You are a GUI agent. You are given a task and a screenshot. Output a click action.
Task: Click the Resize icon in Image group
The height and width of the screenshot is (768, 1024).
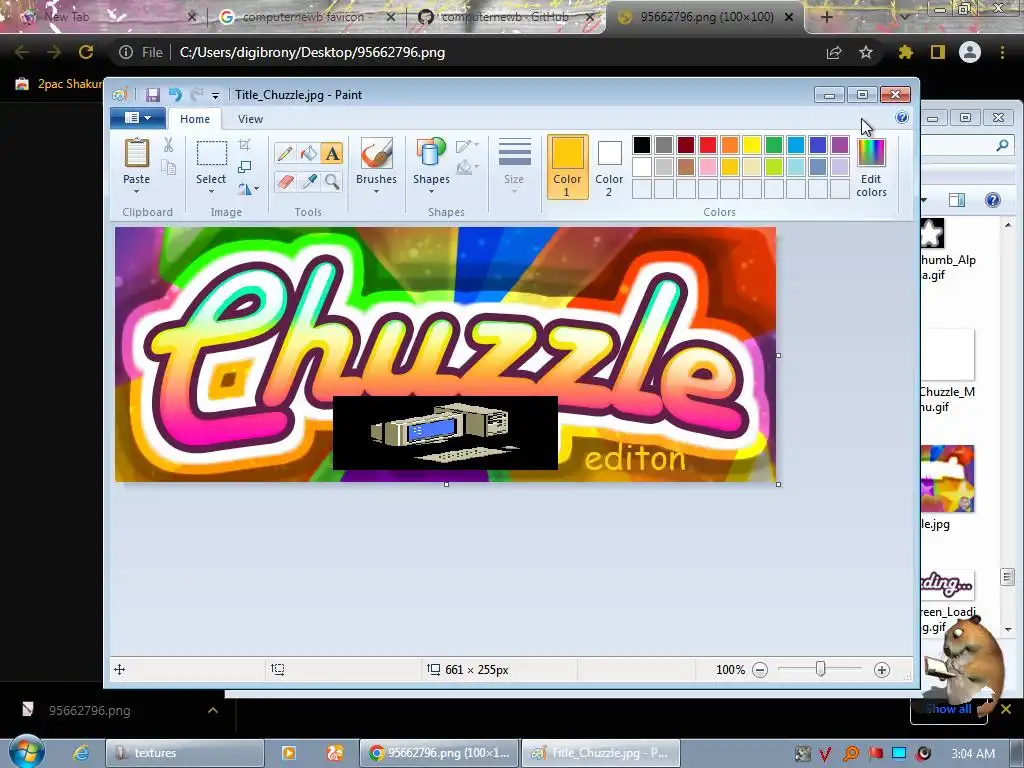point(244,167)
